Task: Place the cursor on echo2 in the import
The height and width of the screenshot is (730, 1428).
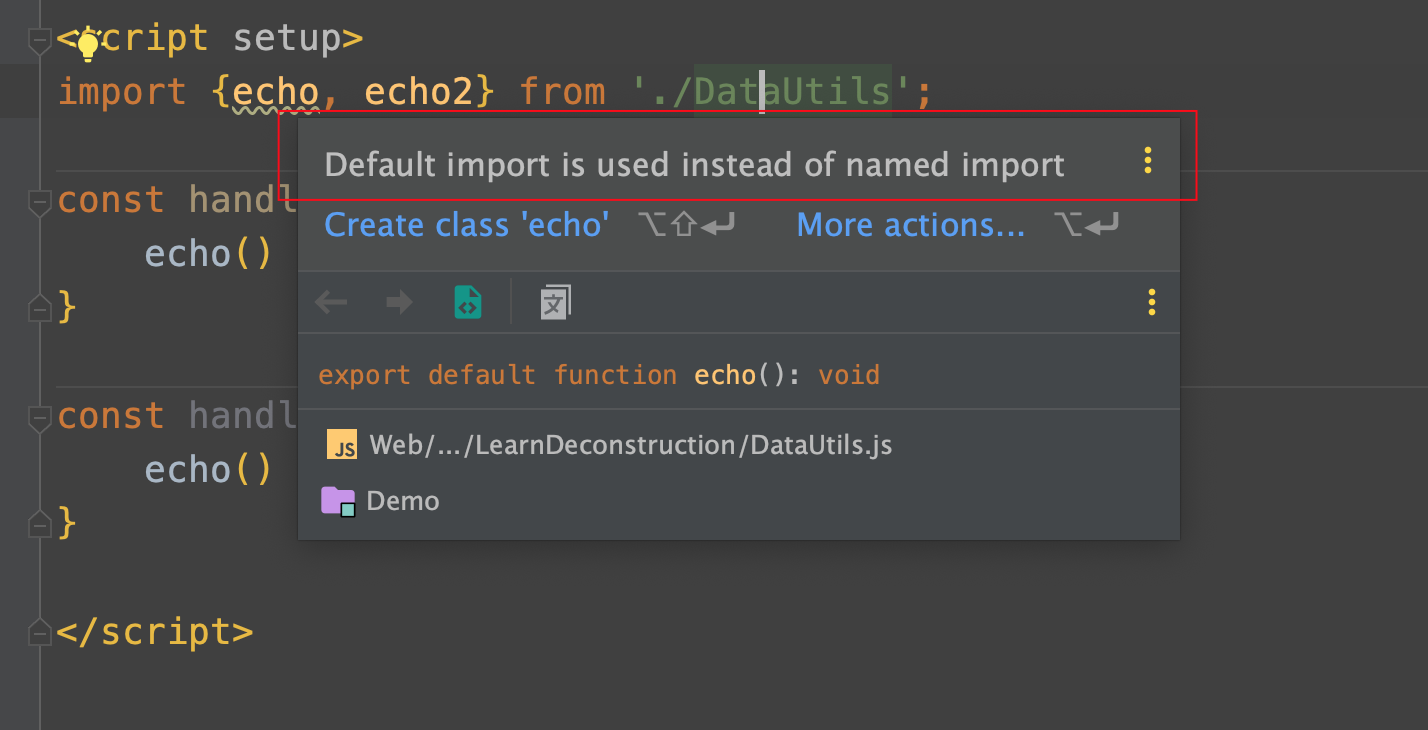Action: click(x=418, y=92)
